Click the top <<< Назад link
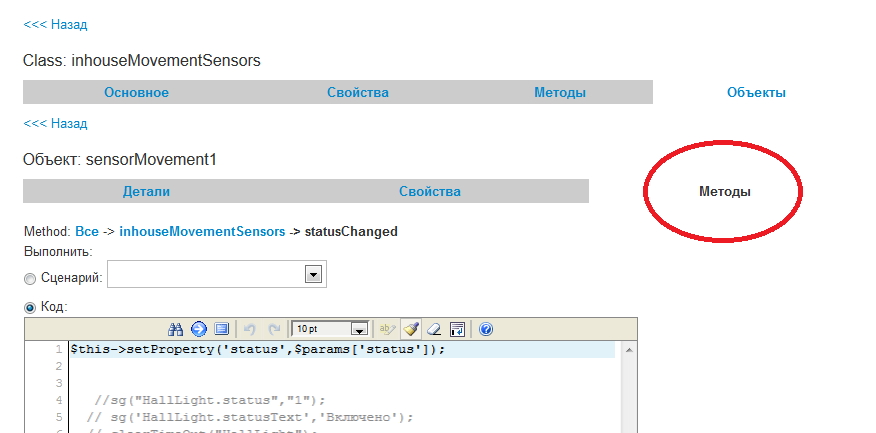Screen dimensions: 876x433 click(55, 24)
